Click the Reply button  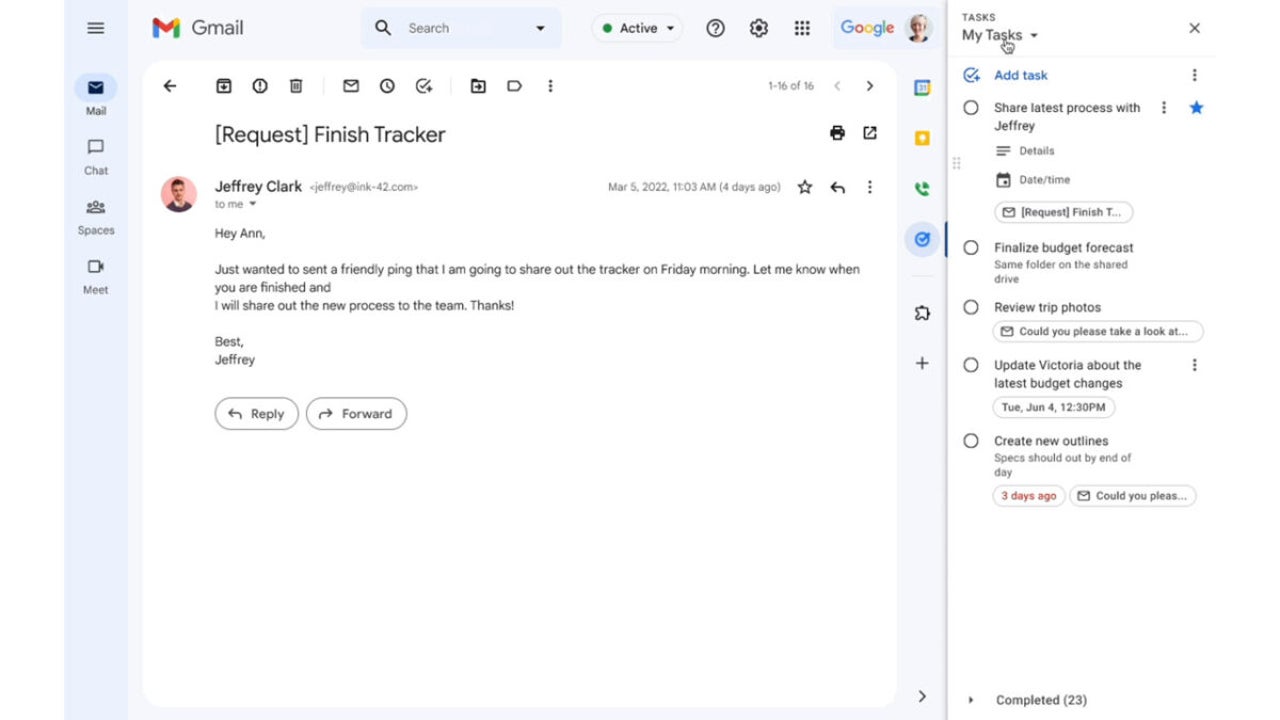[256, 414]
